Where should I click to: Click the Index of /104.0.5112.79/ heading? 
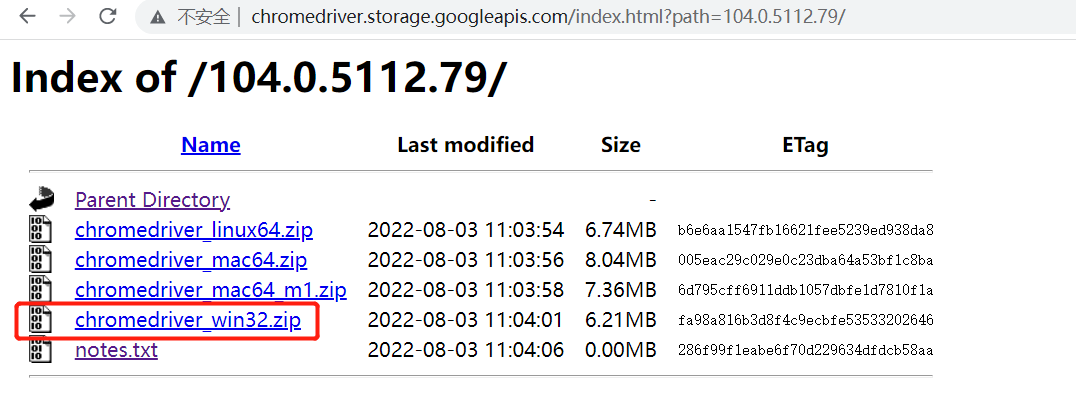tap(258, 78)
